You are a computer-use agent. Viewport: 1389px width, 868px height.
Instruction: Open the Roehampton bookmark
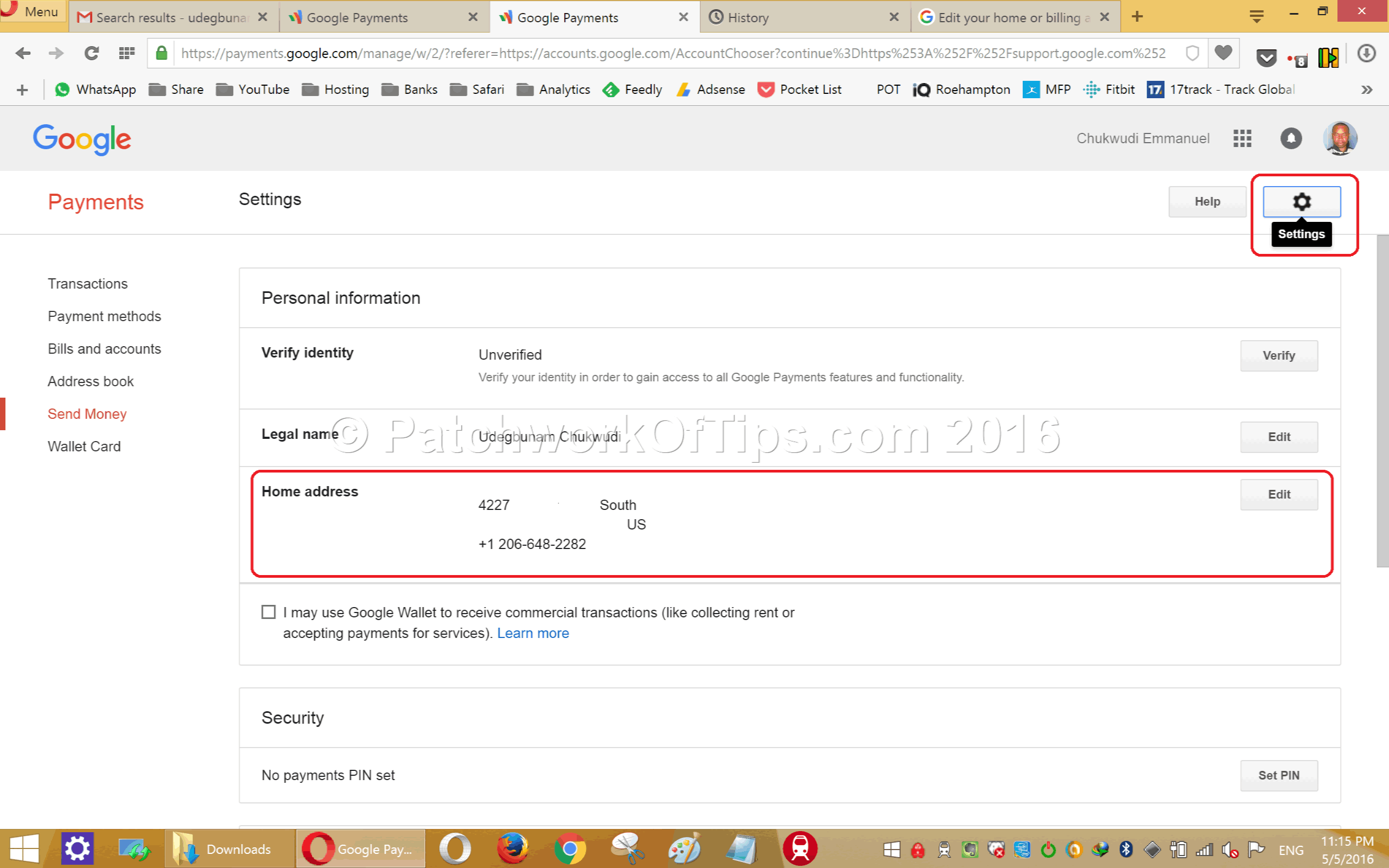[x=961, y=90]
